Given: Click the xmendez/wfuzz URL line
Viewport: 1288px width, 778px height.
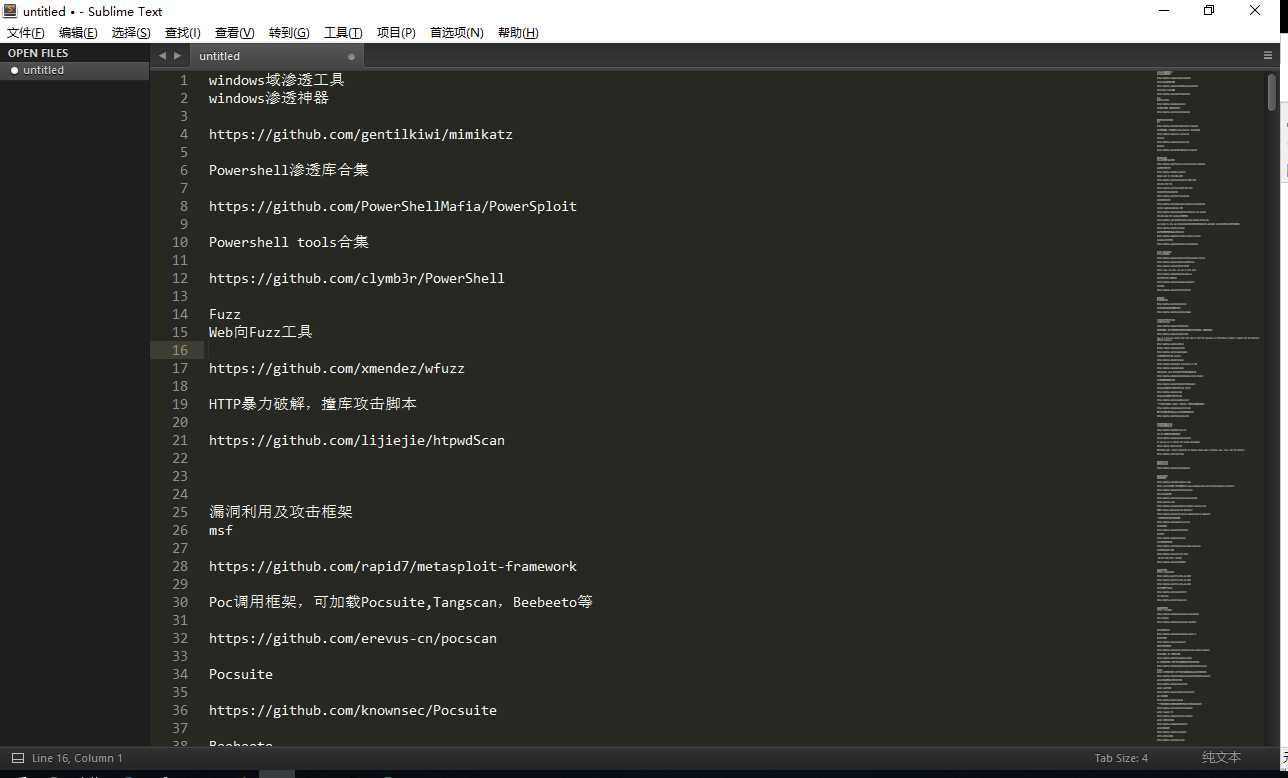Looking at the screenshot, I should [x=337, y=368].
